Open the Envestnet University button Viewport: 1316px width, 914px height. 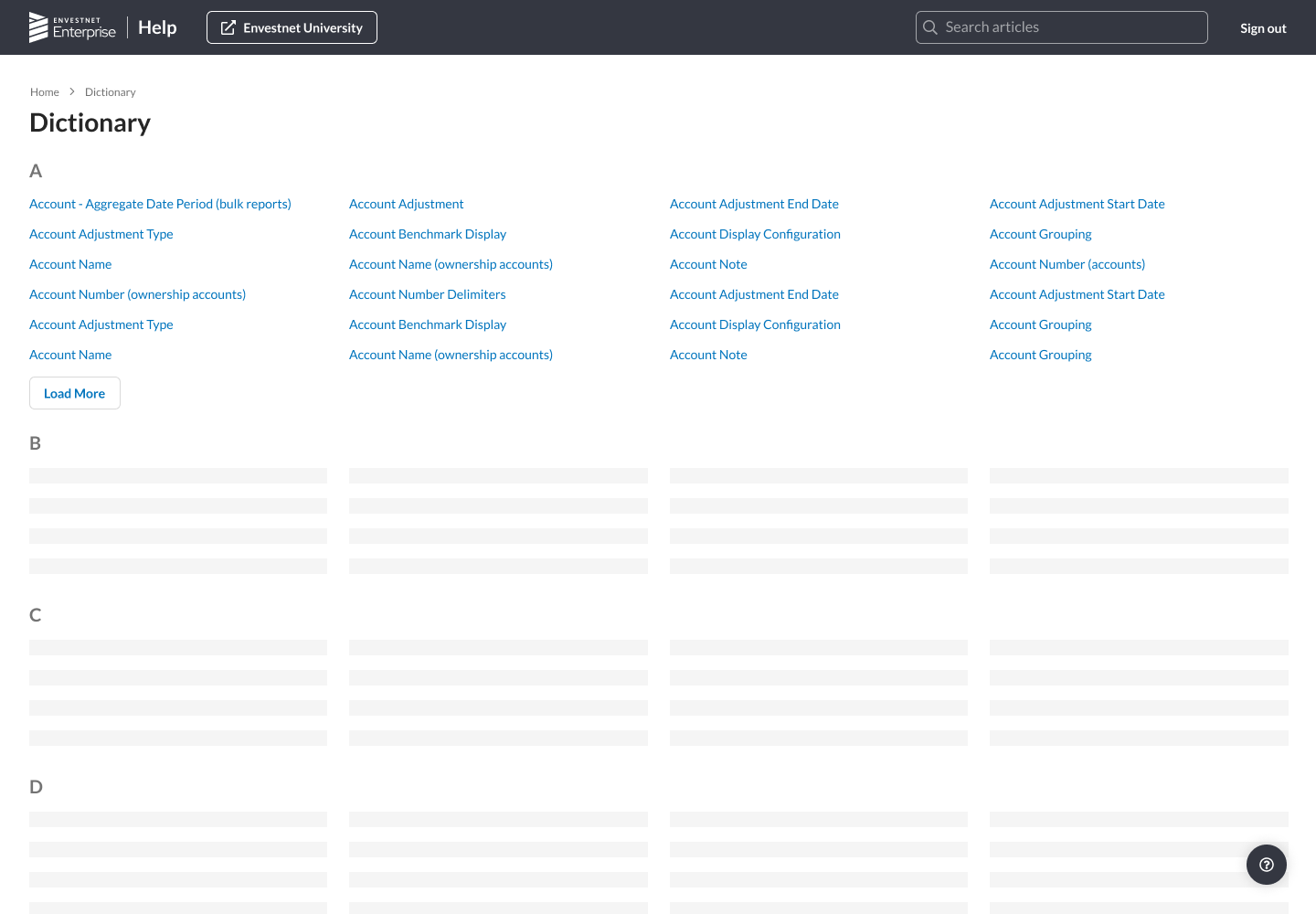click(292, 27)
